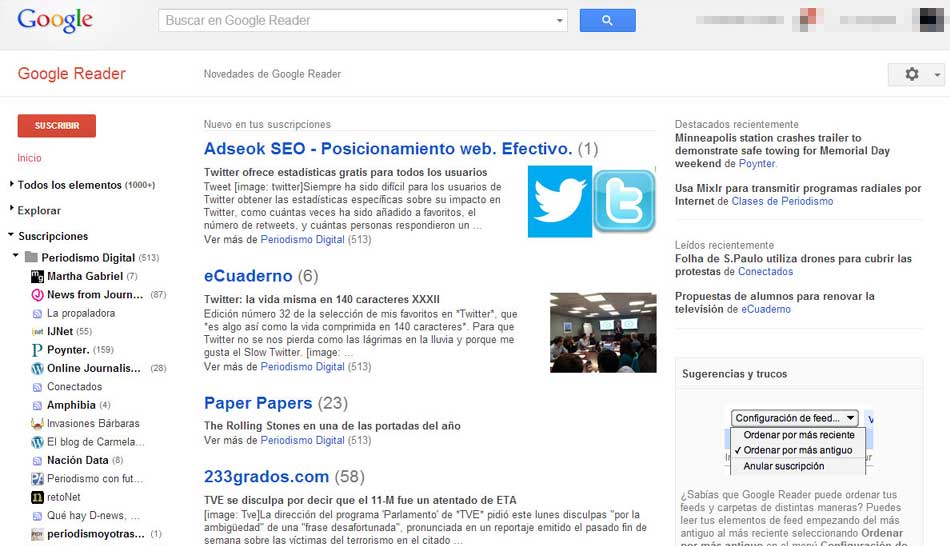
Task: Click the conference room photo thumbnail
Action: pos(603,333)
